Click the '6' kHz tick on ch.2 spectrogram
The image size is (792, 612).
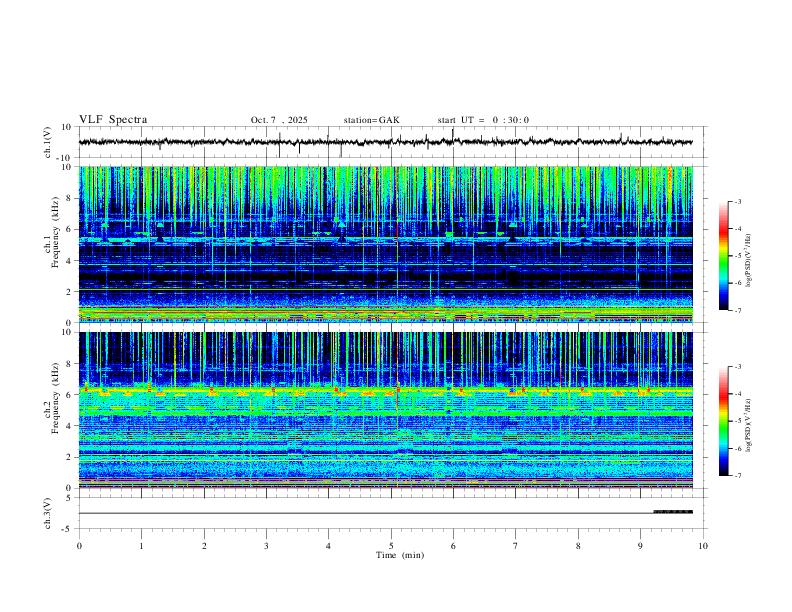click(69, 395)
